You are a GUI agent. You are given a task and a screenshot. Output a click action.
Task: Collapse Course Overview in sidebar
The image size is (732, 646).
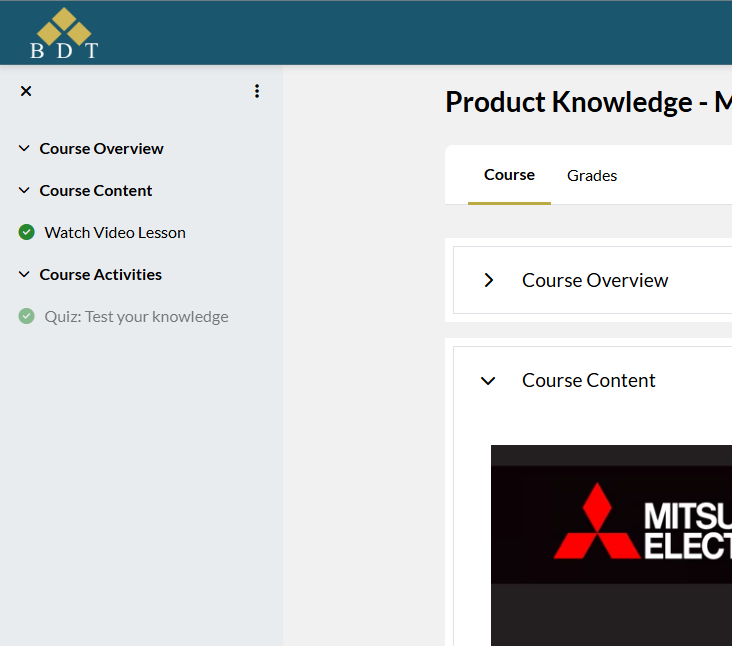[x=24, y=148]
